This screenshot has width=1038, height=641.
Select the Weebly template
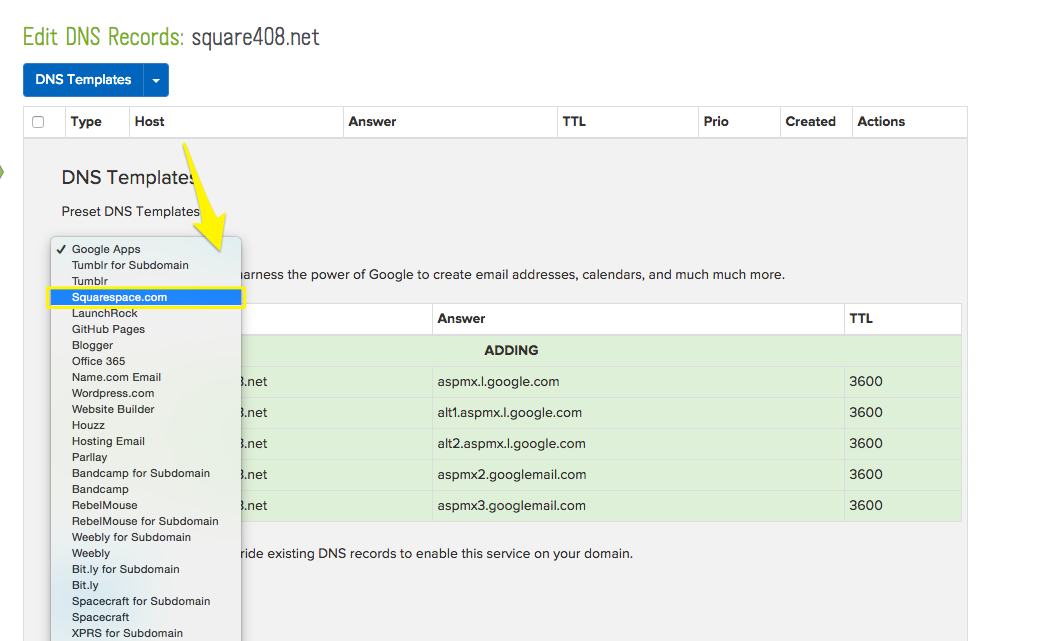pos(91,553)
